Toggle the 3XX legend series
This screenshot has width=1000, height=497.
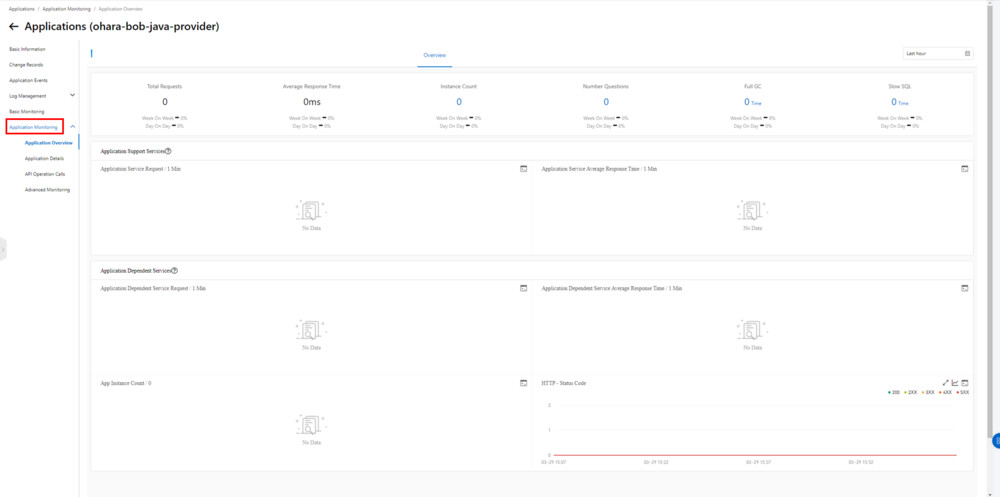click(930, 392)
